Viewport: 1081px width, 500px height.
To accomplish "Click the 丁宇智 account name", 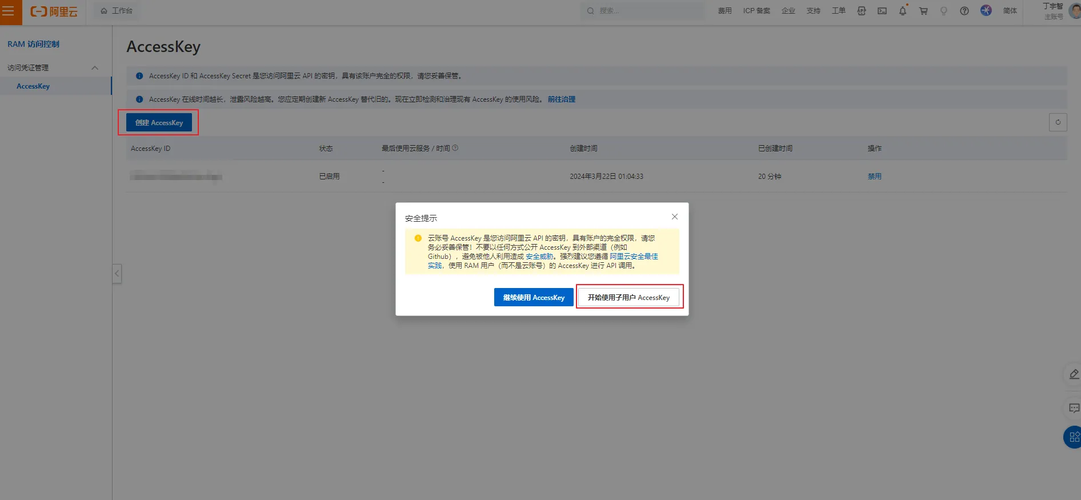I will click(1053, 6).
